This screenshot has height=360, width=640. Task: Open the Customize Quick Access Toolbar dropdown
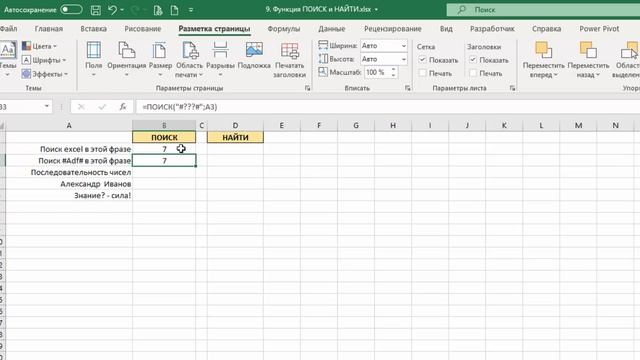click(191, 10)
